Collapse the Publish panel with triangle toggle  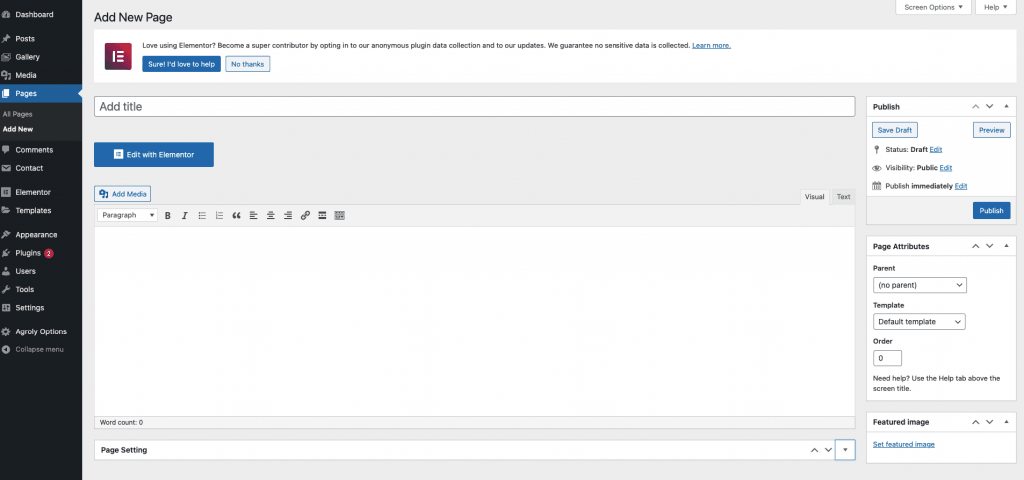(1006, 106)
